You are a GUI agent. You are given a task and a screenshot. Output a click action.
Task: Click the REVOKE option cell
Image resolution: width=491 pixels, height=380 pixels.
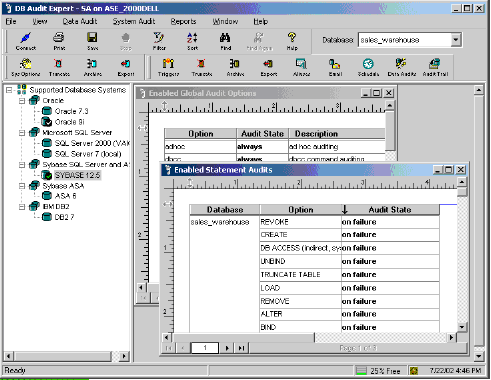coord(300,222)
